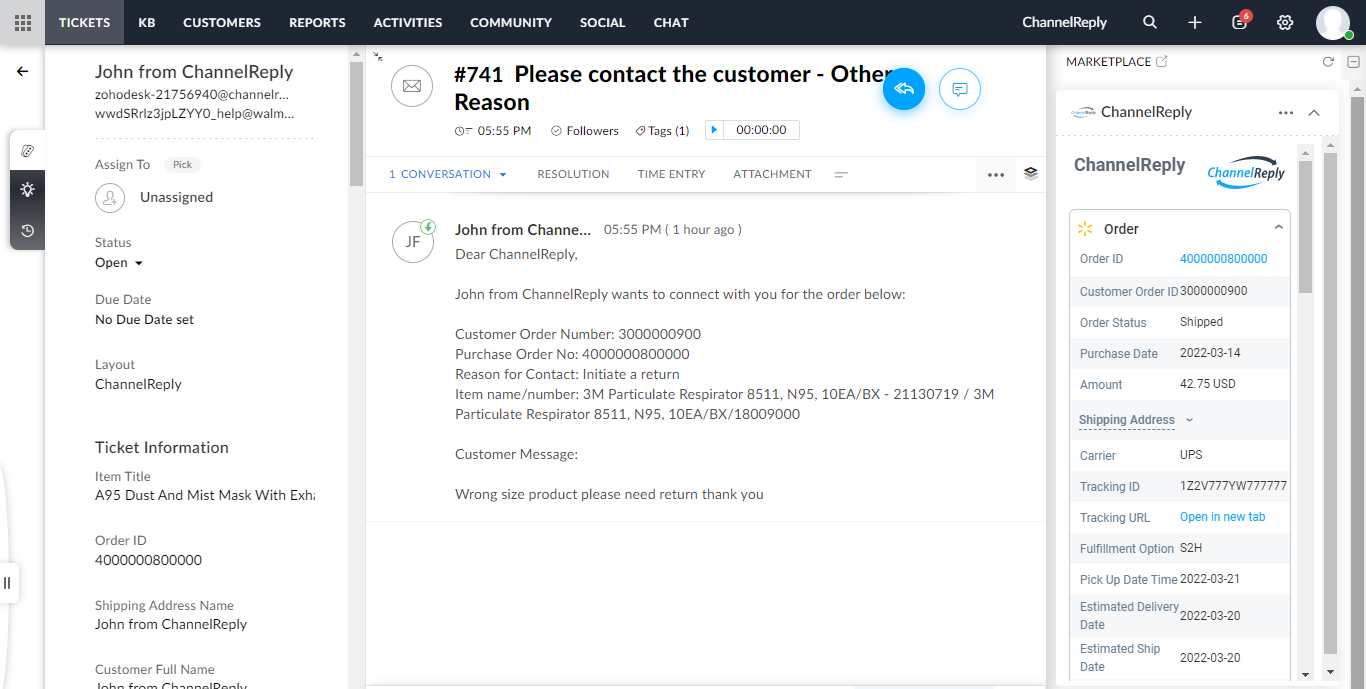Switch to the Time Entry tab

pos(672,174)
